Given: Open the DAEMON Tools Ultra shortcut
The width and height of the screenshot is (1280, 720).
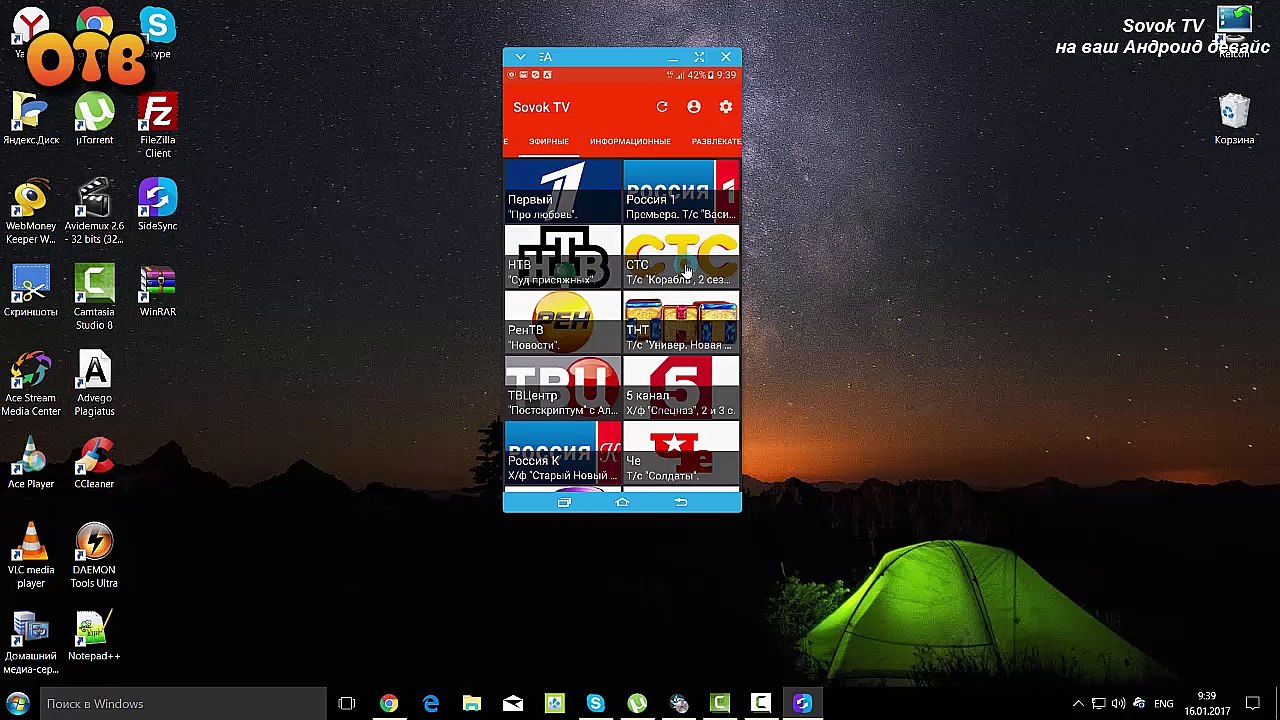Looking at the screenshot, I should [x=94, y=556].
